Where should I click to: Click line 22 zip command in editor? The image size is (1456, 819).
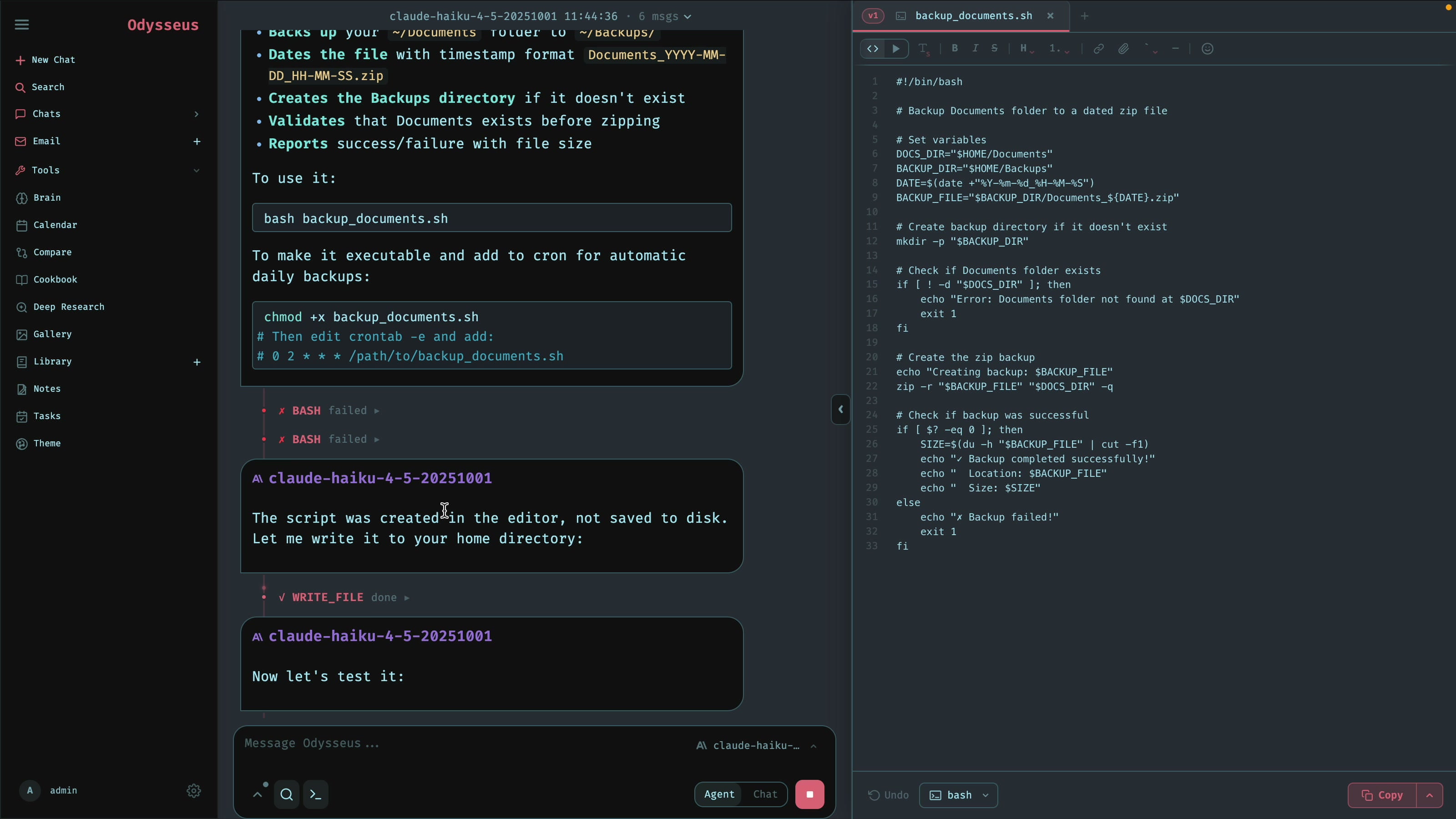click(x=1004, y=387)
